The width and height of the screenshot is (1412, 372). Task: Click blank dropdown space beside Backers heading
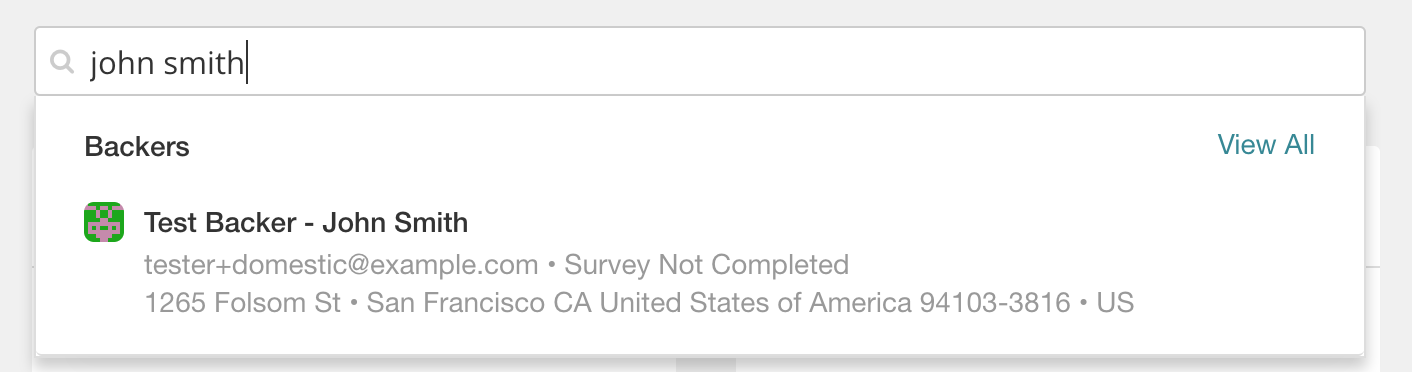700,146
